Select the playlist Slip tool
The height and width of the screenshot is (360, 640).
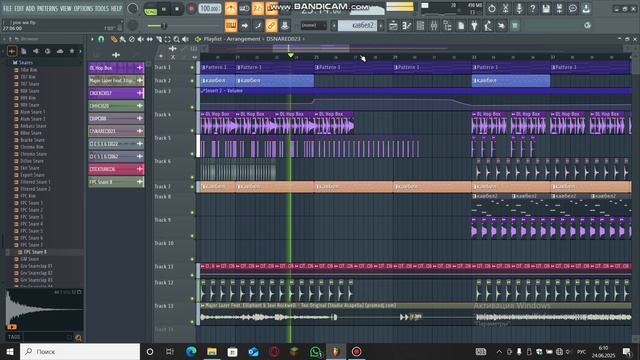pyautogui.click(x=149, y=39)
